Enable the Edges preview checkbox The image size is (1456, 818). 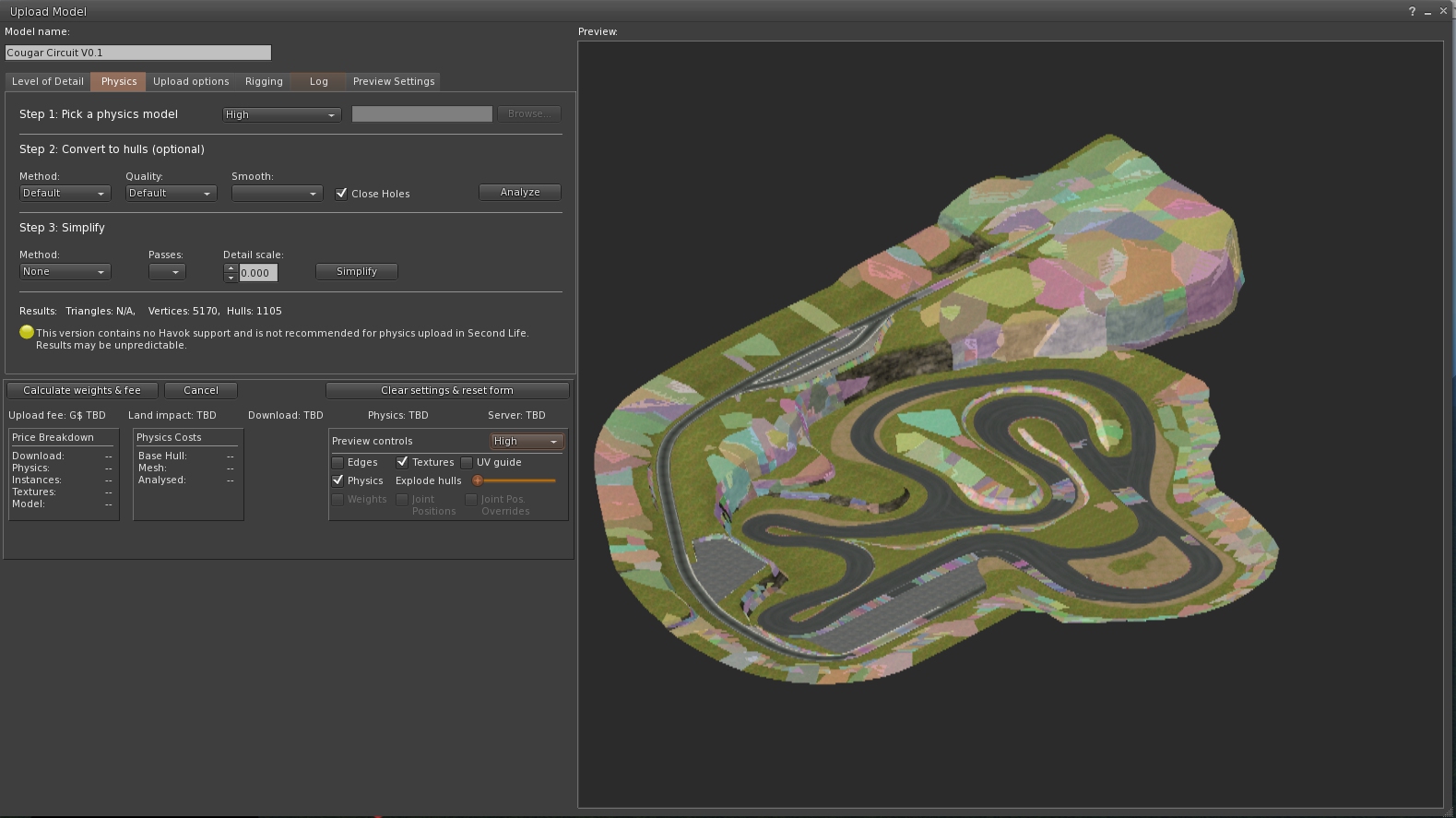tap(337, 462)
